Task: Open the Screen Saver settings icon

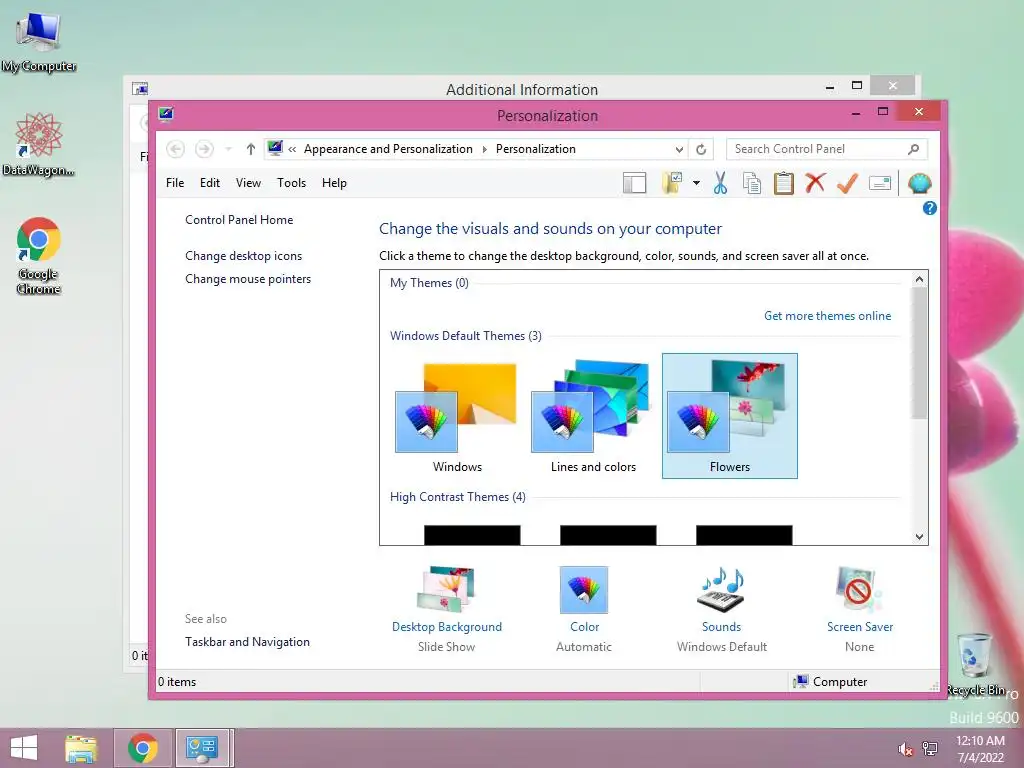Action: click(859, 590)
